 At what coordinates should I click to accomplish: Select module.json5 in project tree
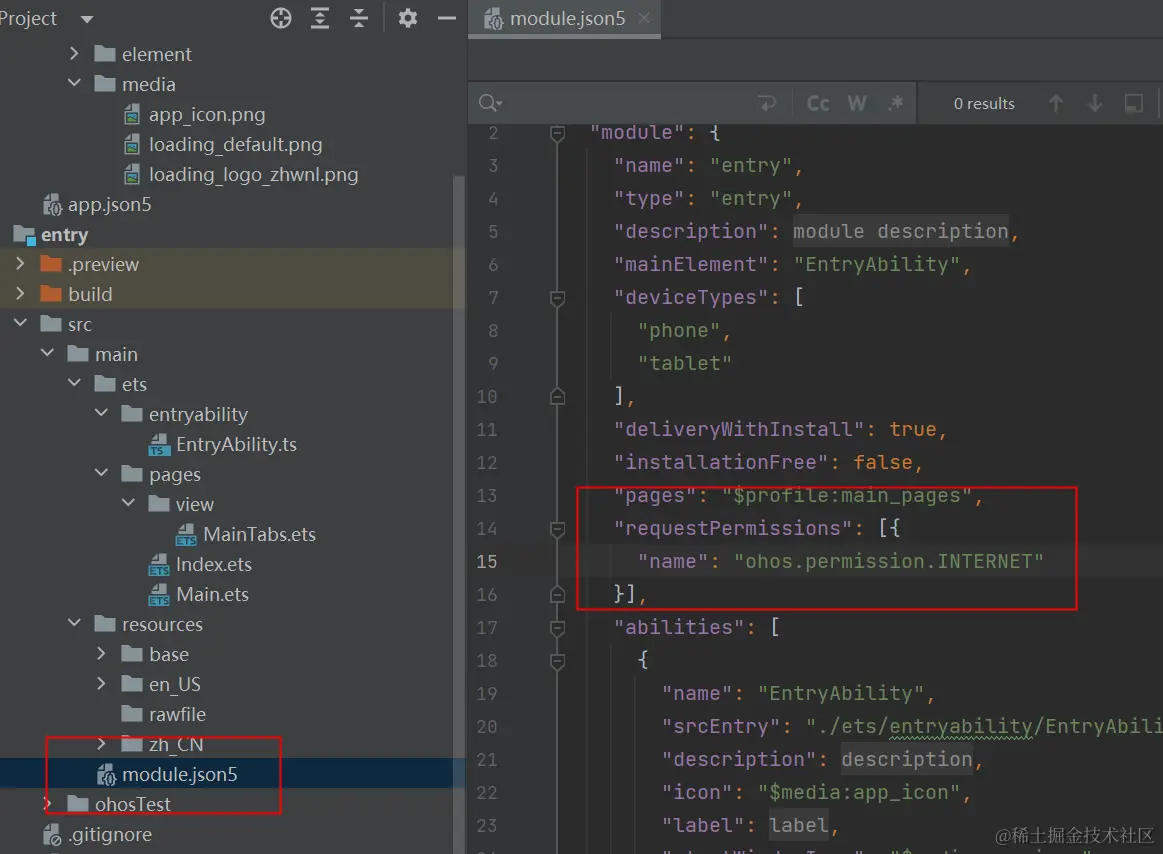pyautogui.click(x=179, y=774)
